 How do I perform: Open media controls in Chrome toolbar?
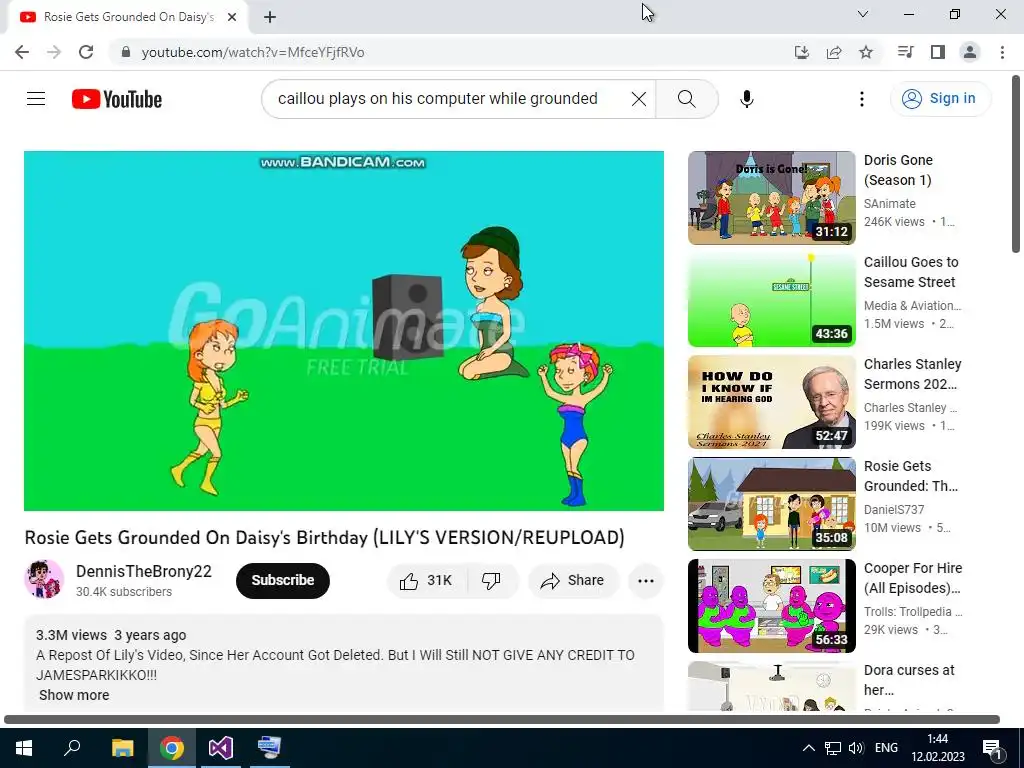point(905,52)
